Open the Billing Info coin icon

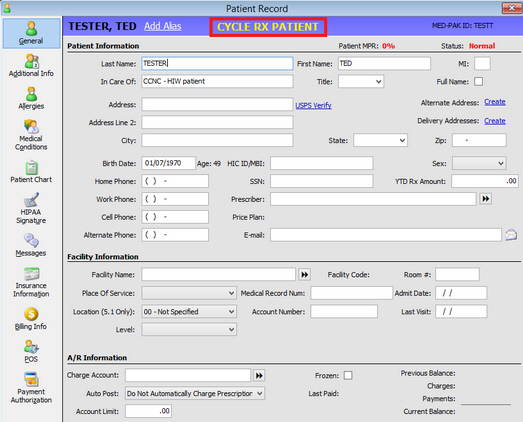pos(31,314)
